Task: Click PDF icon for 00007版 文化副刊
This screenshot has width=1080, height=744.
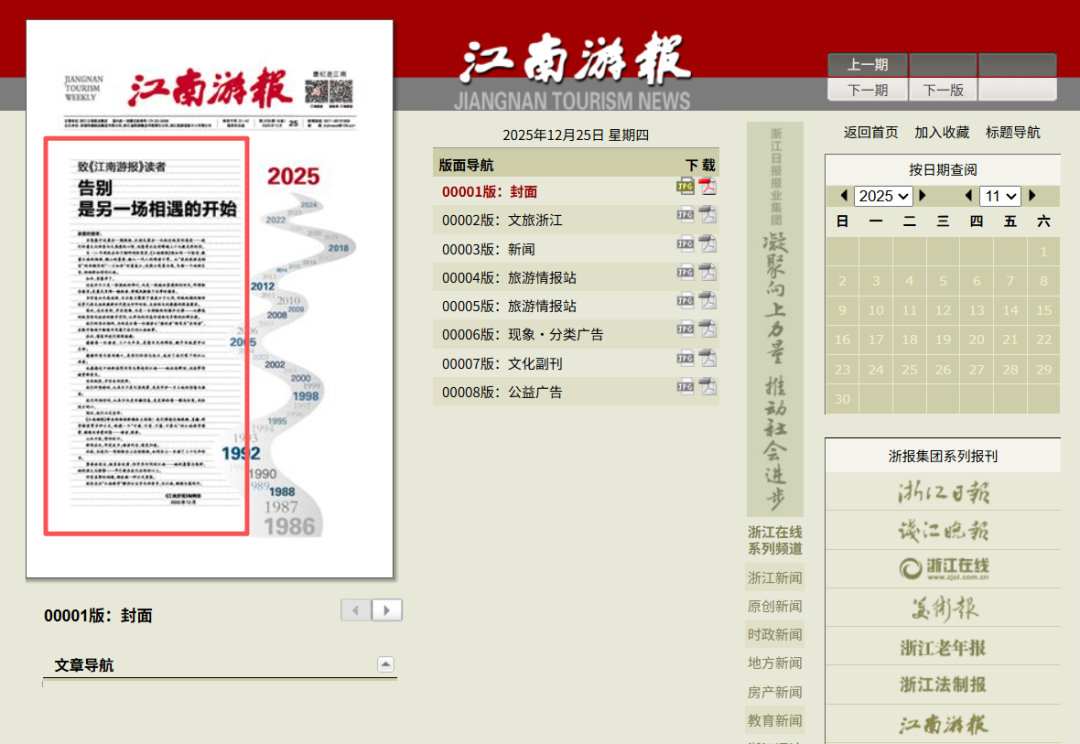Action: 708,358
